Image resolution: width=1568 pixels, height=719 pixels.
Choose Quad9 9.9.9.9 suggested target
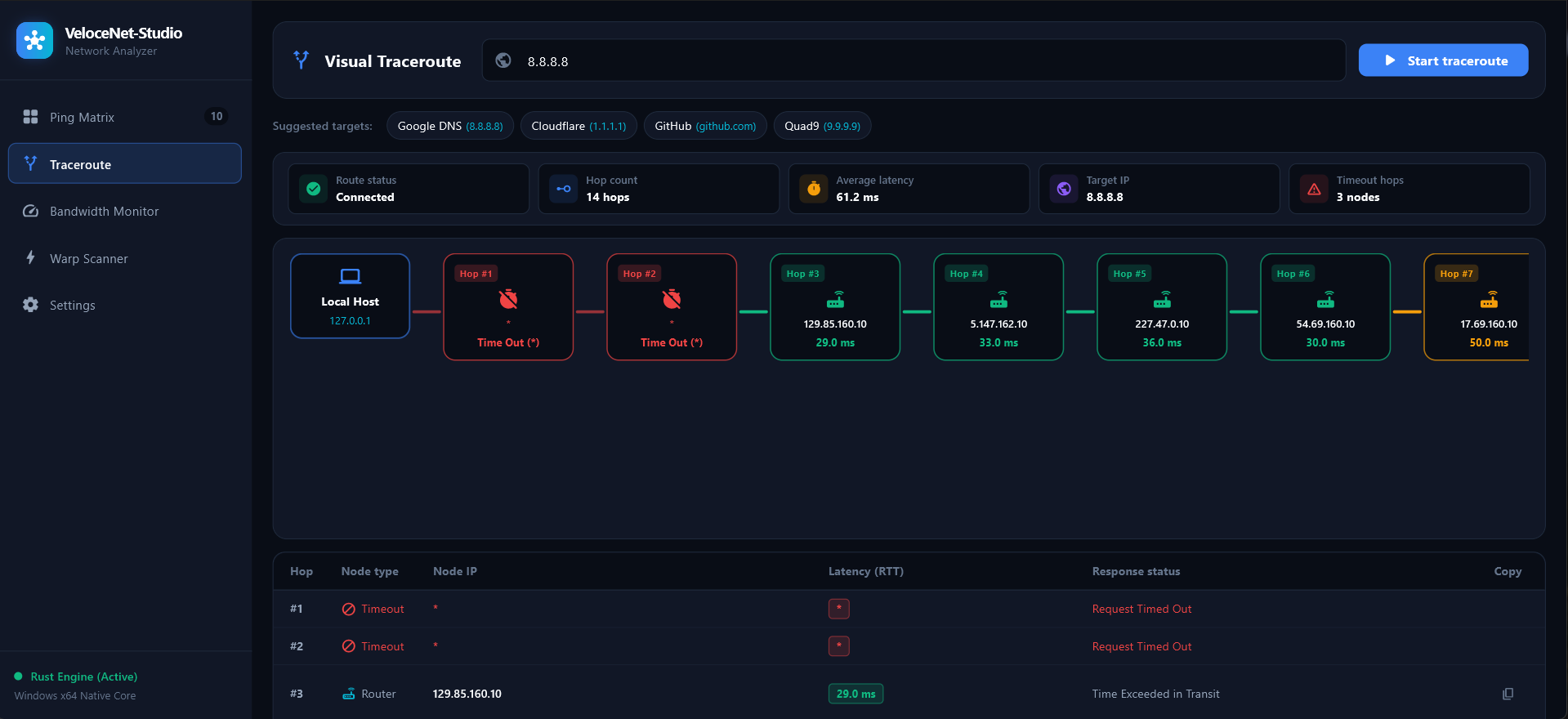822,126
